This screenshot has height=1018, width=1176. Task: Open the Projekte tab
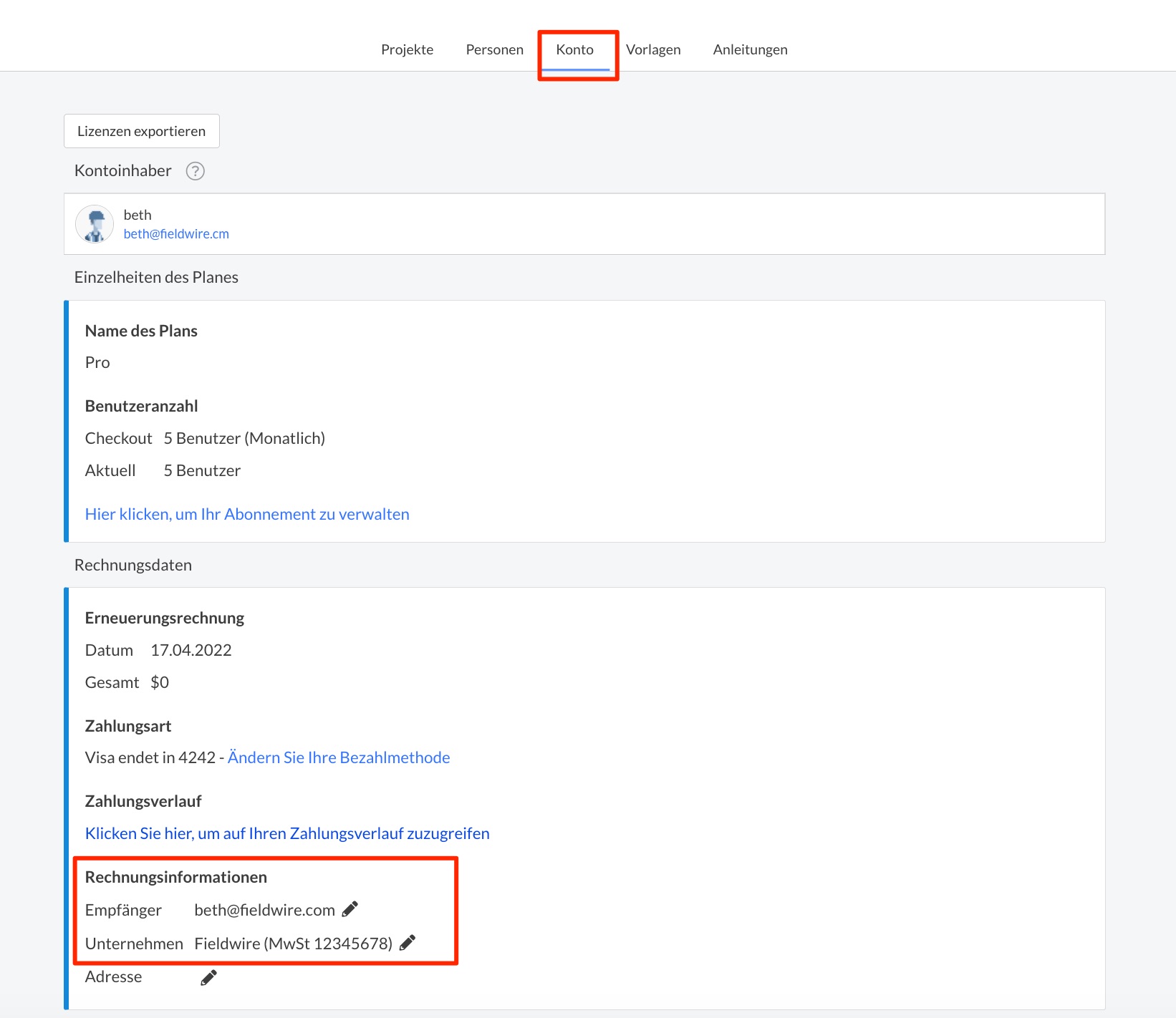coord(407,49)
